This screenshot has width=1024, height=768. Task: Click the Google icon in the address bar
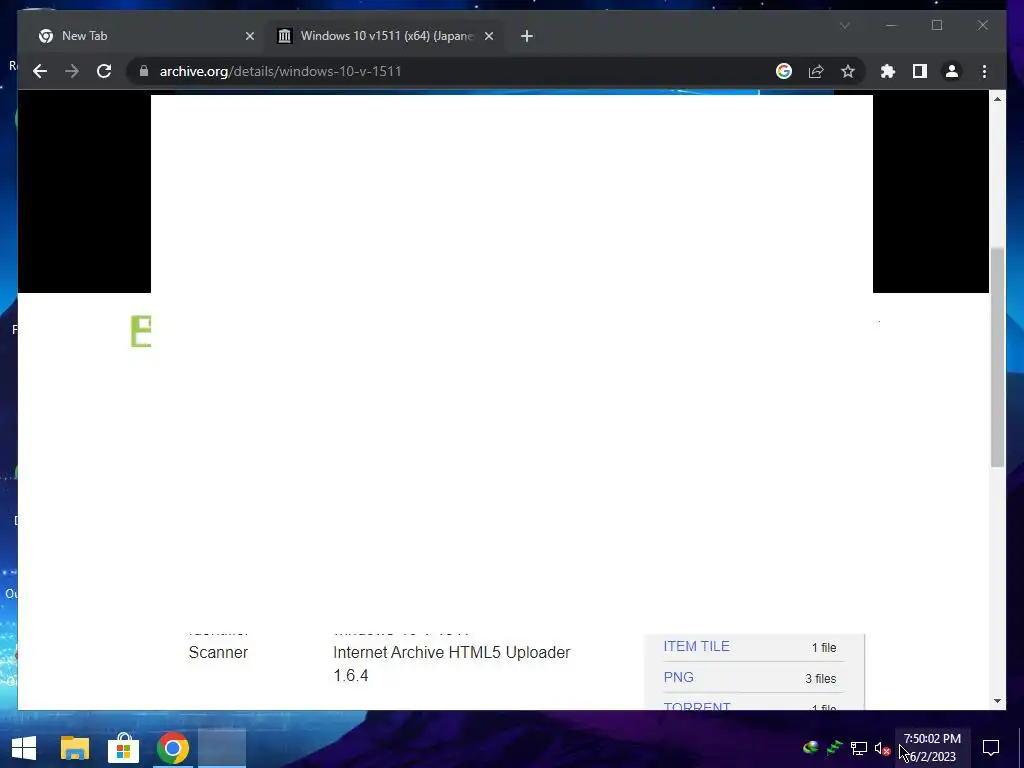click(x=784, y=71)
